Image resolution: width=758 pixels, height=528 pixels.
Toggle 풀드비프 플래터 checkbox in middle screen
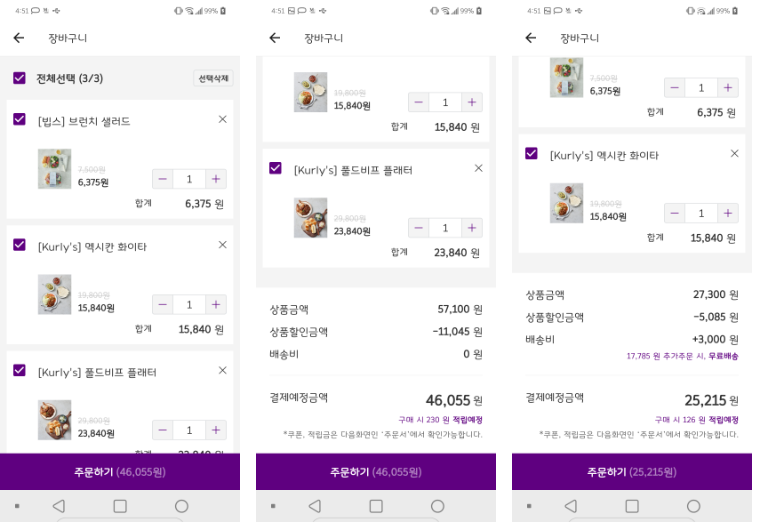tap(276, 168)
